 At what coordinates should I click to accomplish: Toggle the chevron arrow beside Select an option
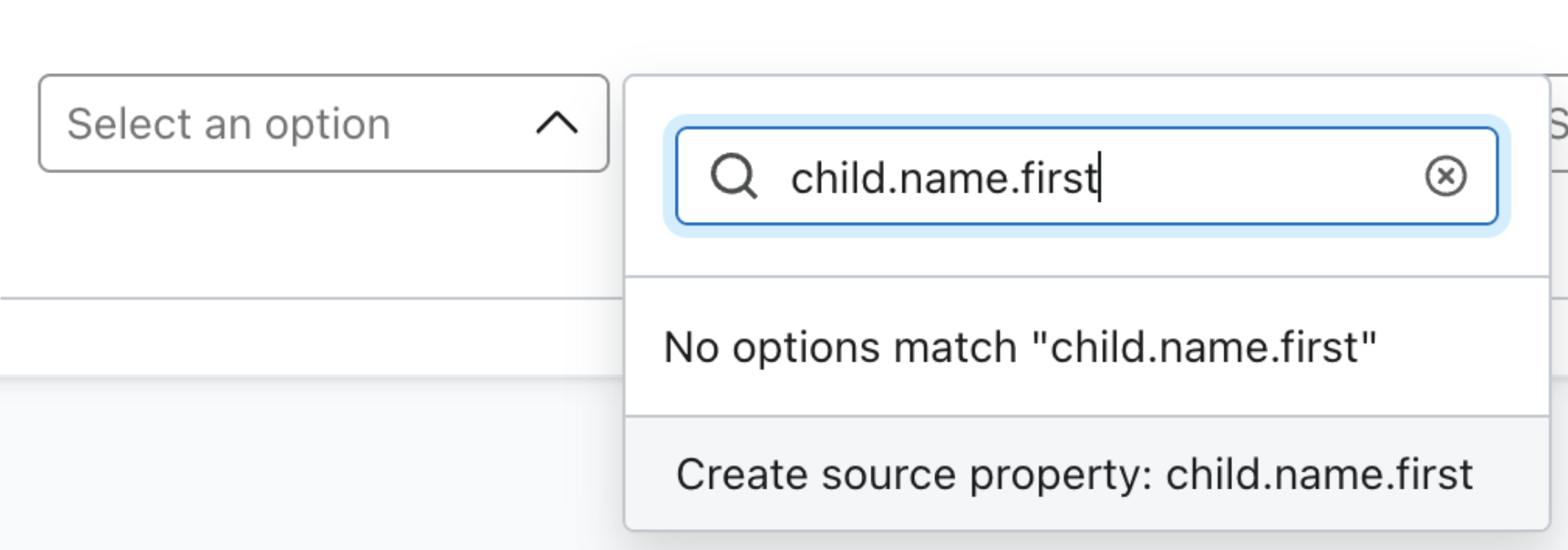tap(556, 124)
